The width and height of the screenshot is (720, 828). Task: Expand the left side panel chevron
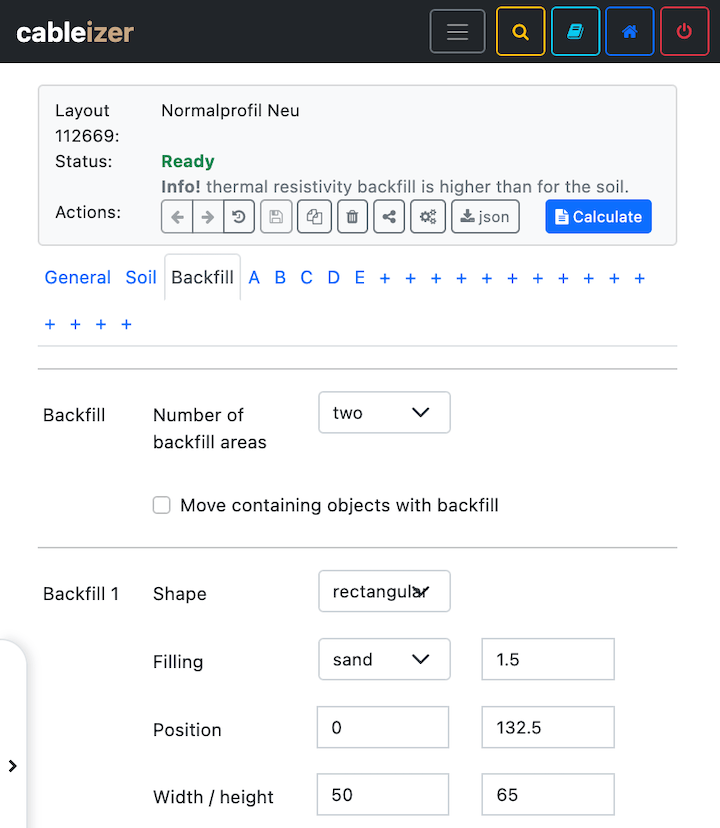(x=13, y=766)
